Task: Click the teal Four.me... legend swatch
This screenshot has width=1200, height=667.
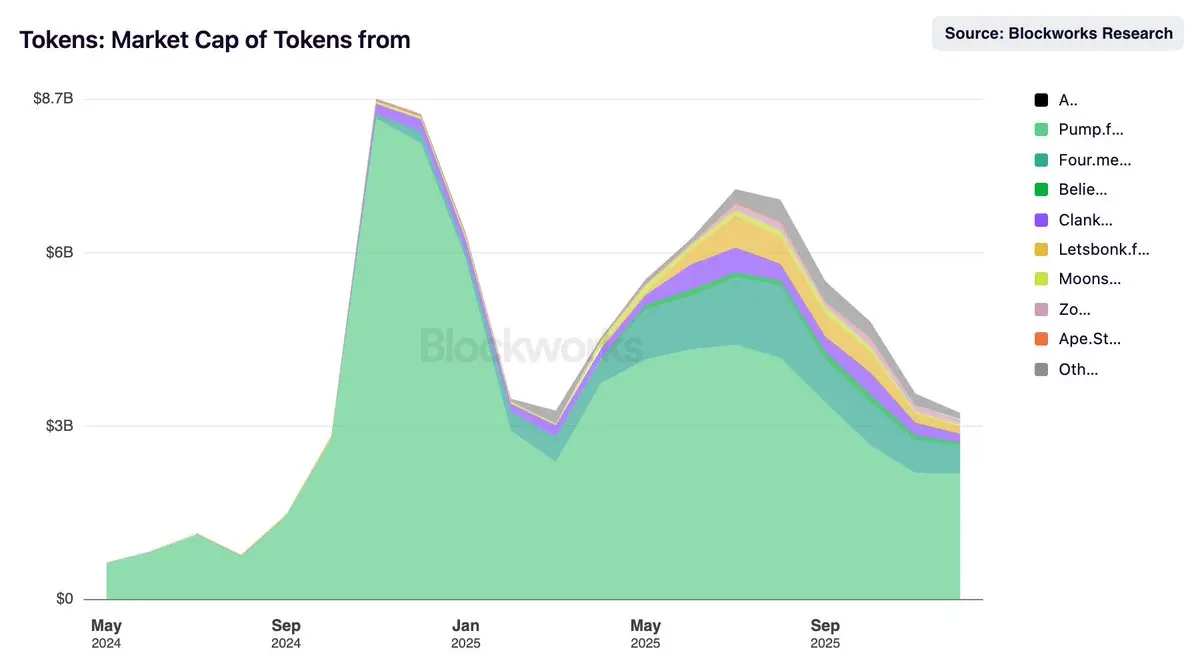Action: (1041, 160)
